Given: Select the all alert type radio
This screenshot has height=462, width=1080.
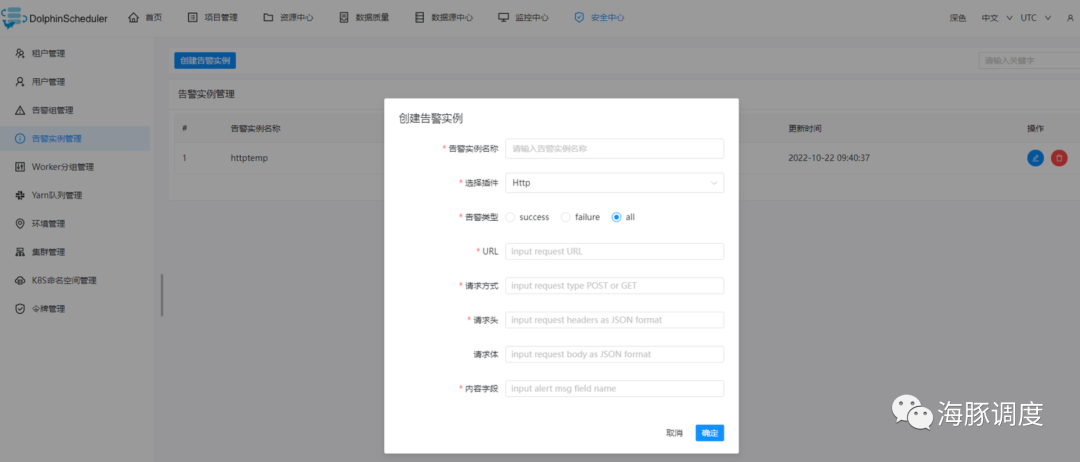Looking at the screenshot, I should 616,217.
